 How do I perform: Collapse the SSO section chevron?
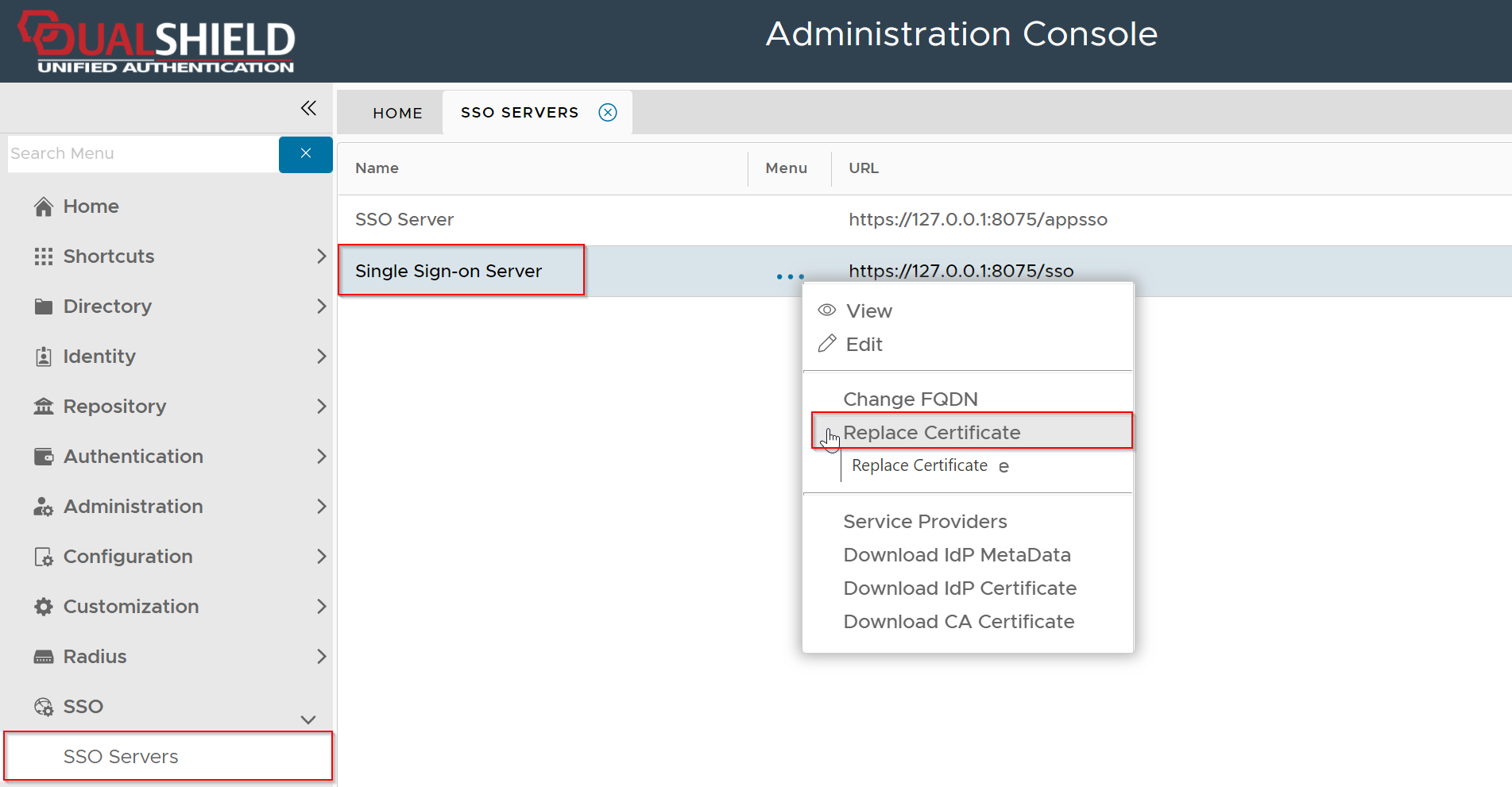click(308, 719)
